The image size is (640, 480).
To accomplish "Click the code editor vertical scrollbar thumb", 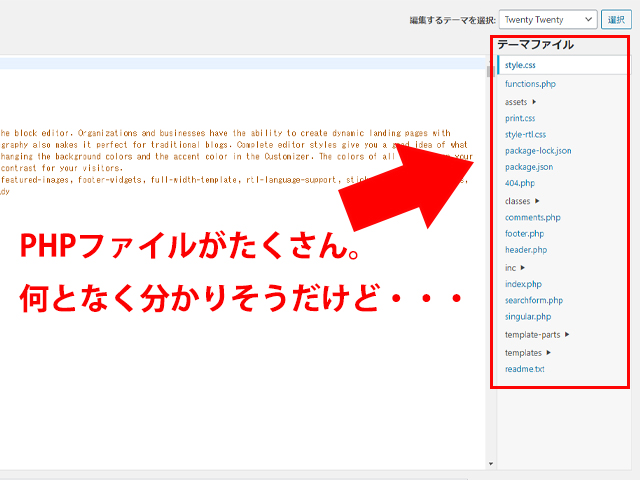I will (x=491, y=71).
